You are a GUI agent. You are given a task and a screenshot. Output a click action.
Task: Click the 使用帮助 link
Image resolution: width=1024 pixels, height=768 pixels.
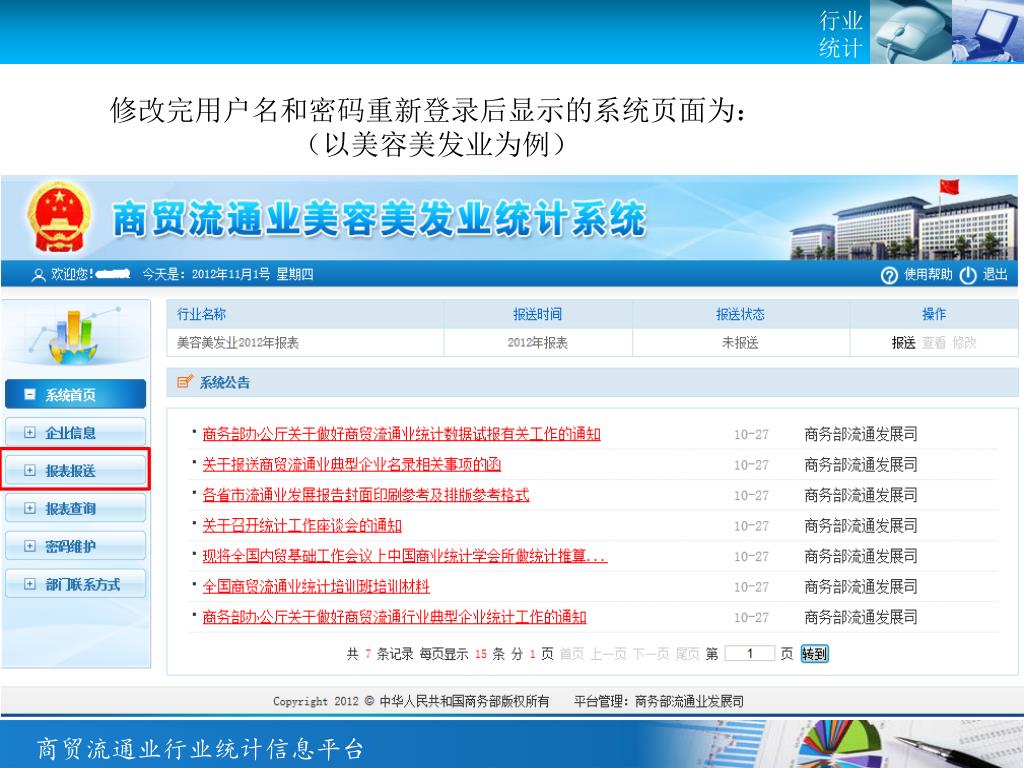[928, 275]
